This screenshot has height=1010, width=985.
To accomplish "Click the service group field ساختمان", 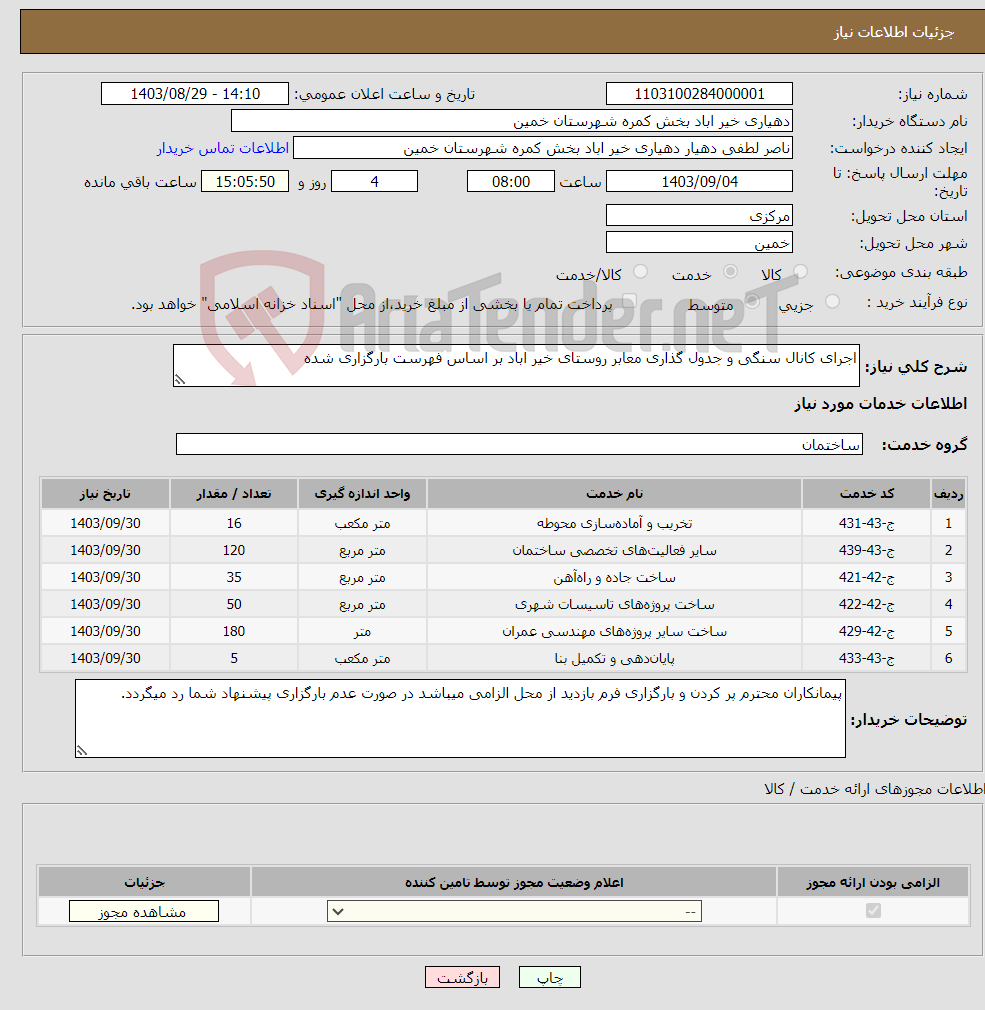I will (519, 444).
